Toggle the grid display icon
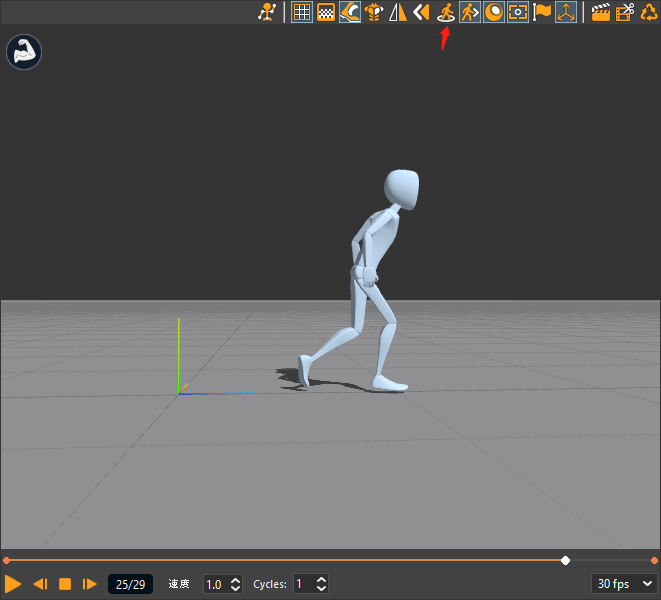661x600 pixels. pyautogui.click(x=301, y=12)
